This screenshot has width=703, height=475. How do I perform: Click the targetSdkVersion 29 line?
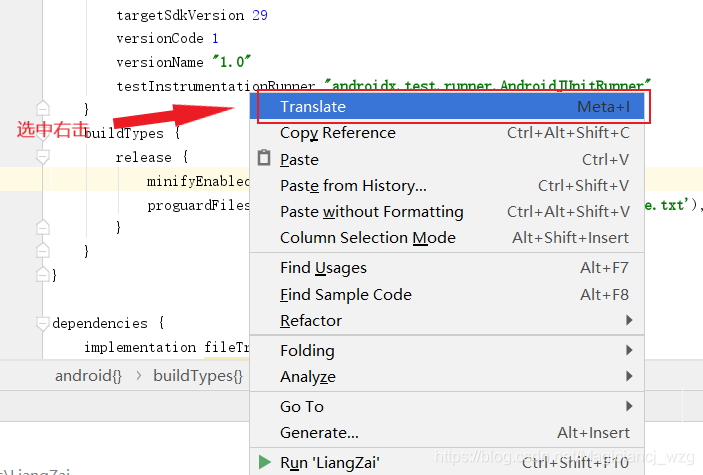pyautogui.click(x=192, y=15)
